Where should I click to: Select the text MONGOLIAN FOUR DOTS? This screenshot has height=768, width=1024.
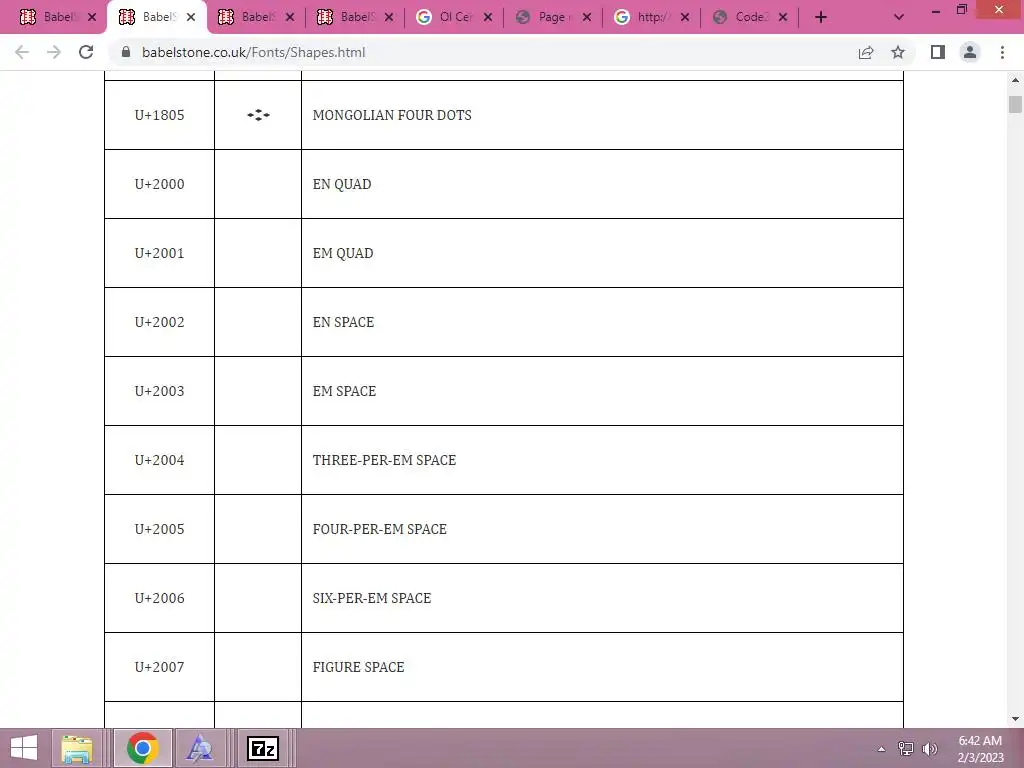click(x=392, y=115)
